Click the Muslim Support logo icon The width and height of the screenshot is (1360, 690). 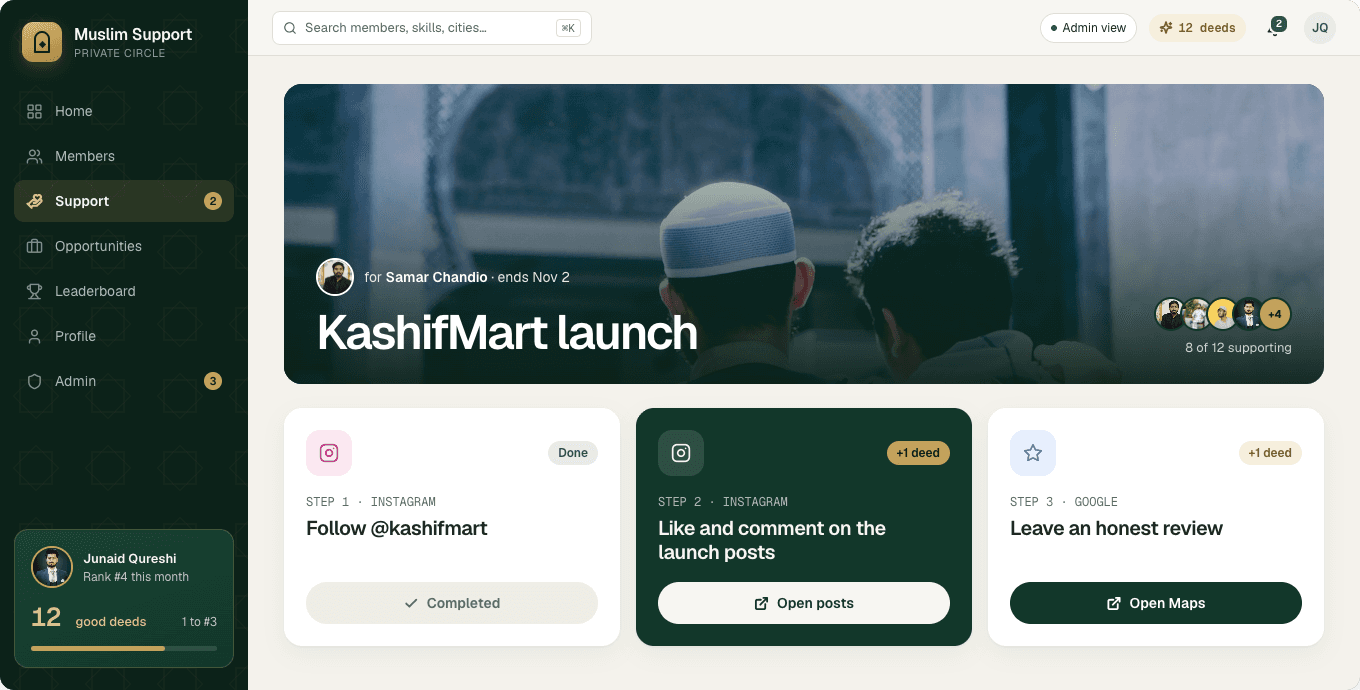42,42
